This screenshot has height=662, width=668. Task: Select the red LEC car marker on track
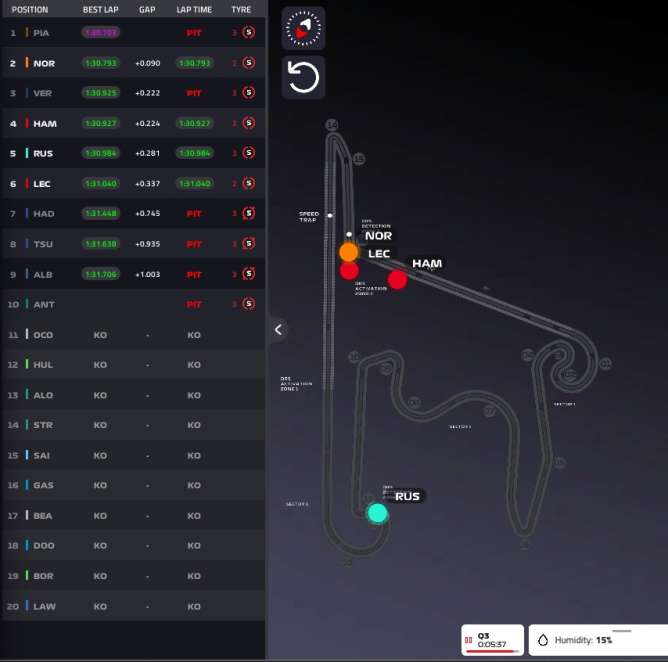(349, 271)
